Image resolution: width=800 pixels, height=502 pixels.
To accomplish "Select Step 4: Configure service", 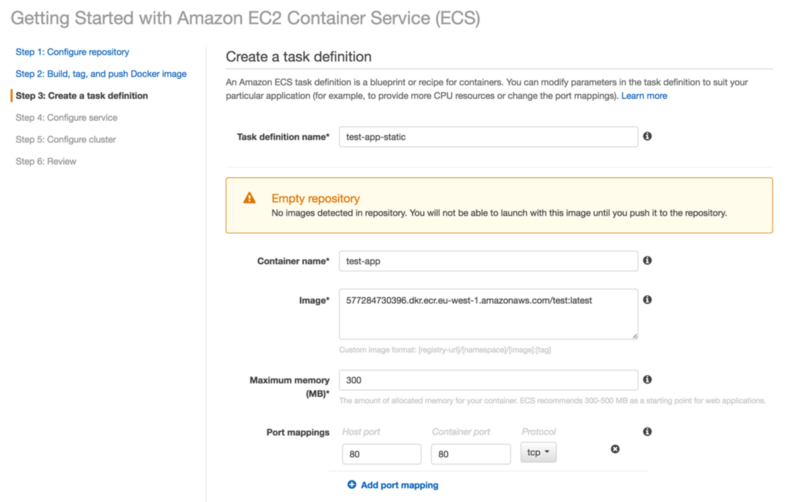I will (66, 118).
